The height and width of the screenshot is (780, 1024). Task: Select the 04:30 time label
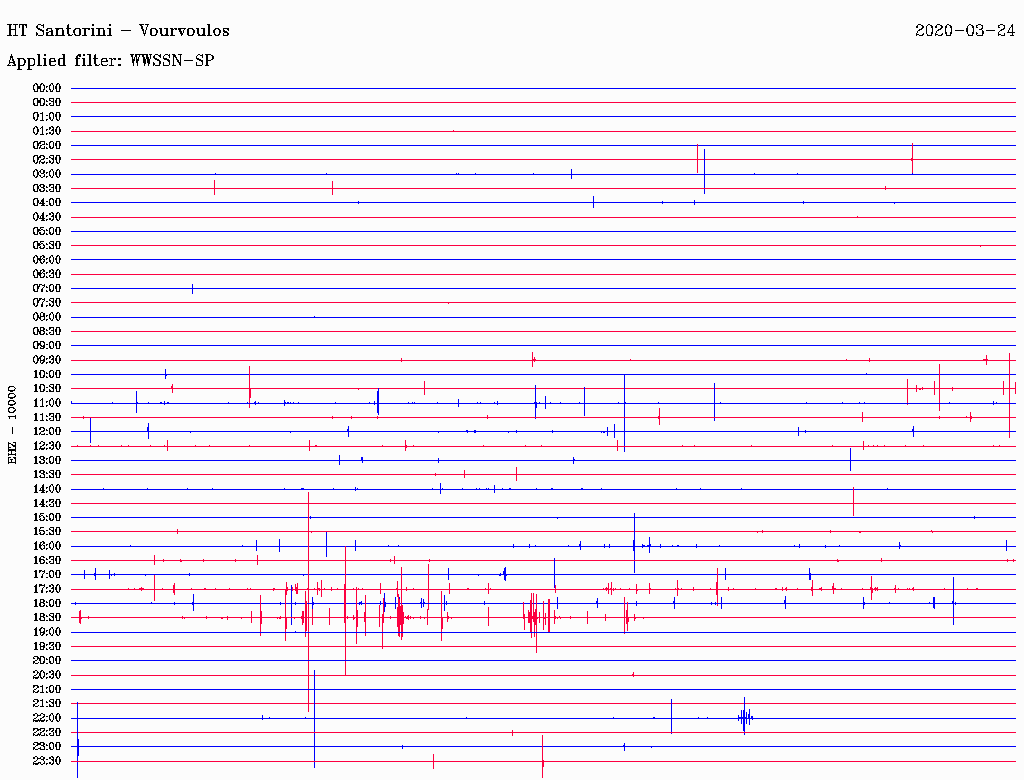pos(47,217)
